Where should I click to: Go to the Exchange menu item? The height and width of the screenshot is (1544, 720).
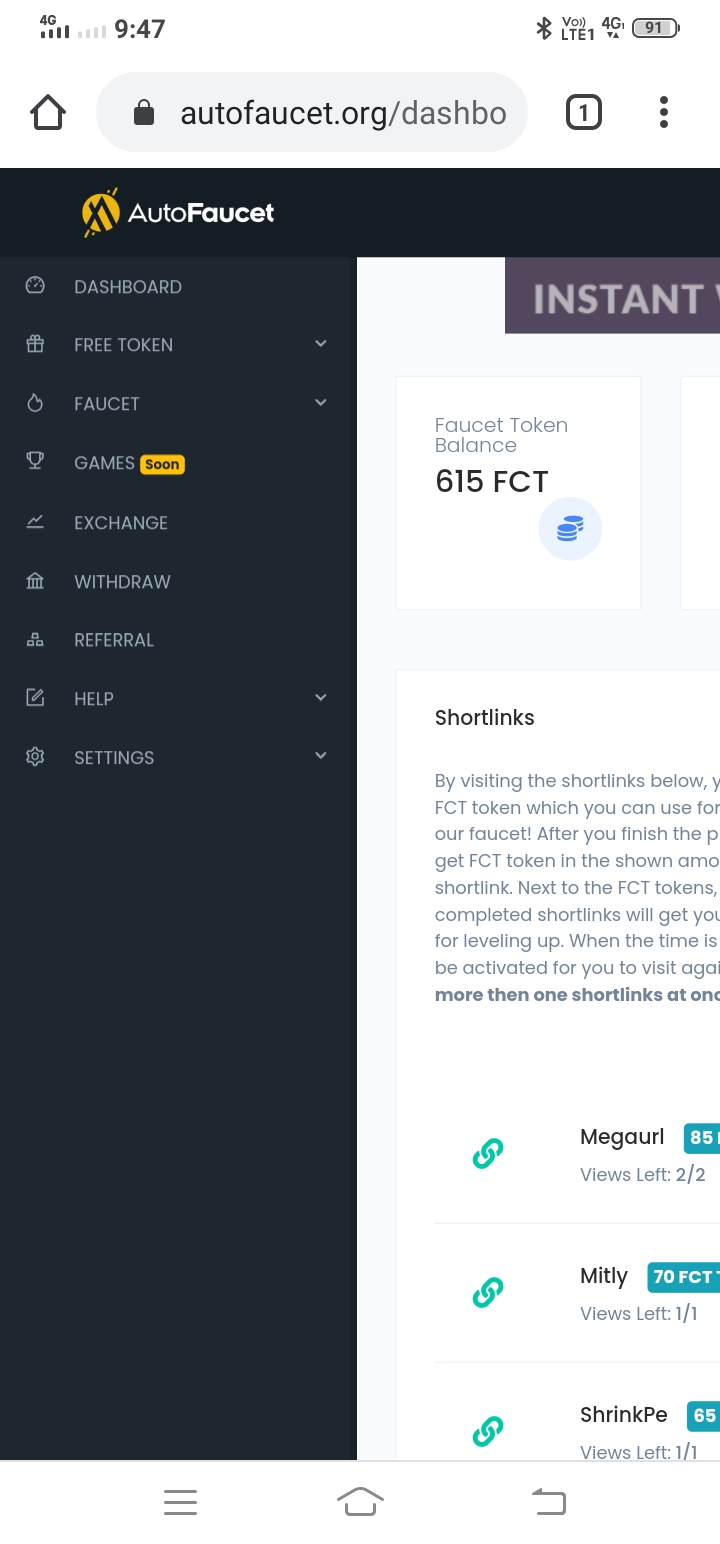(x=121, y=523)
